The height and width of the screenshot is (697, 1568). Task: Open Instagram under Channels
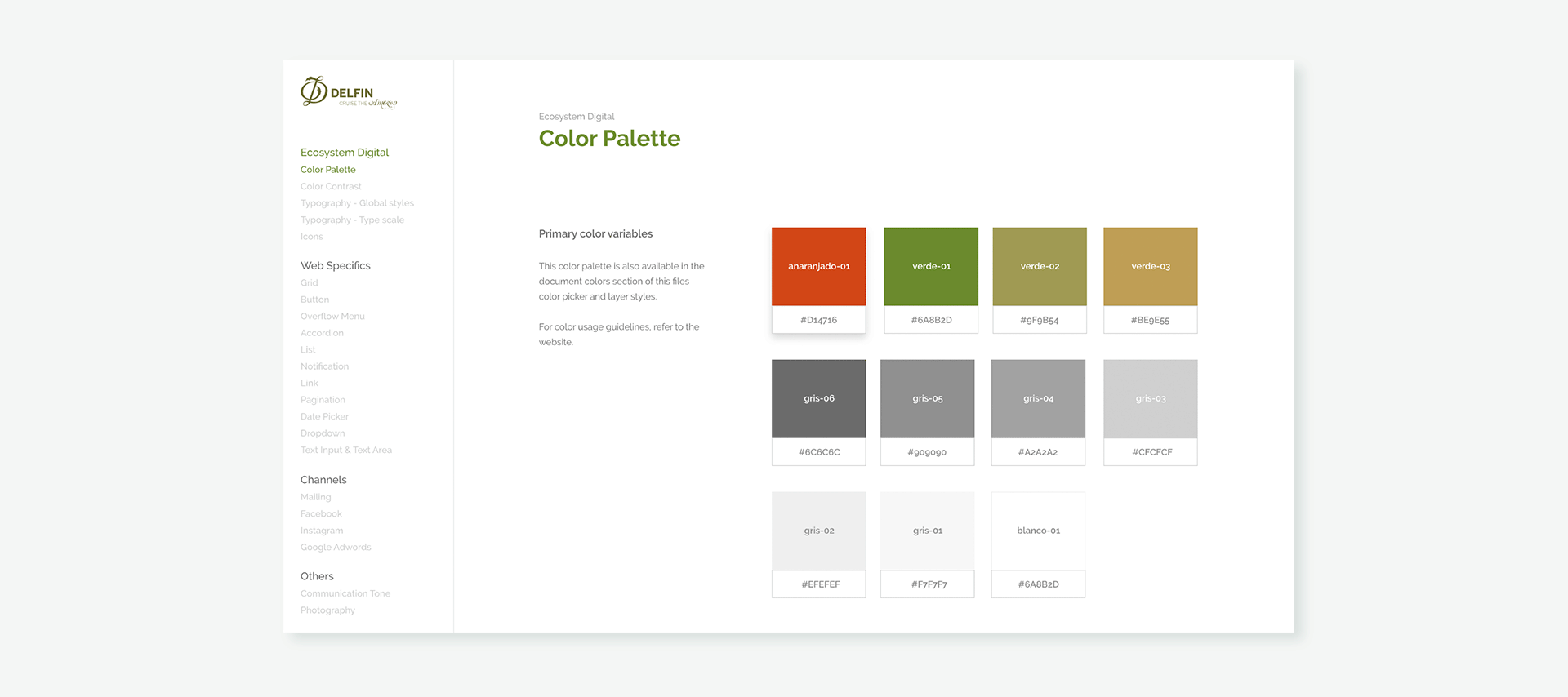click(x=322, y=531)
